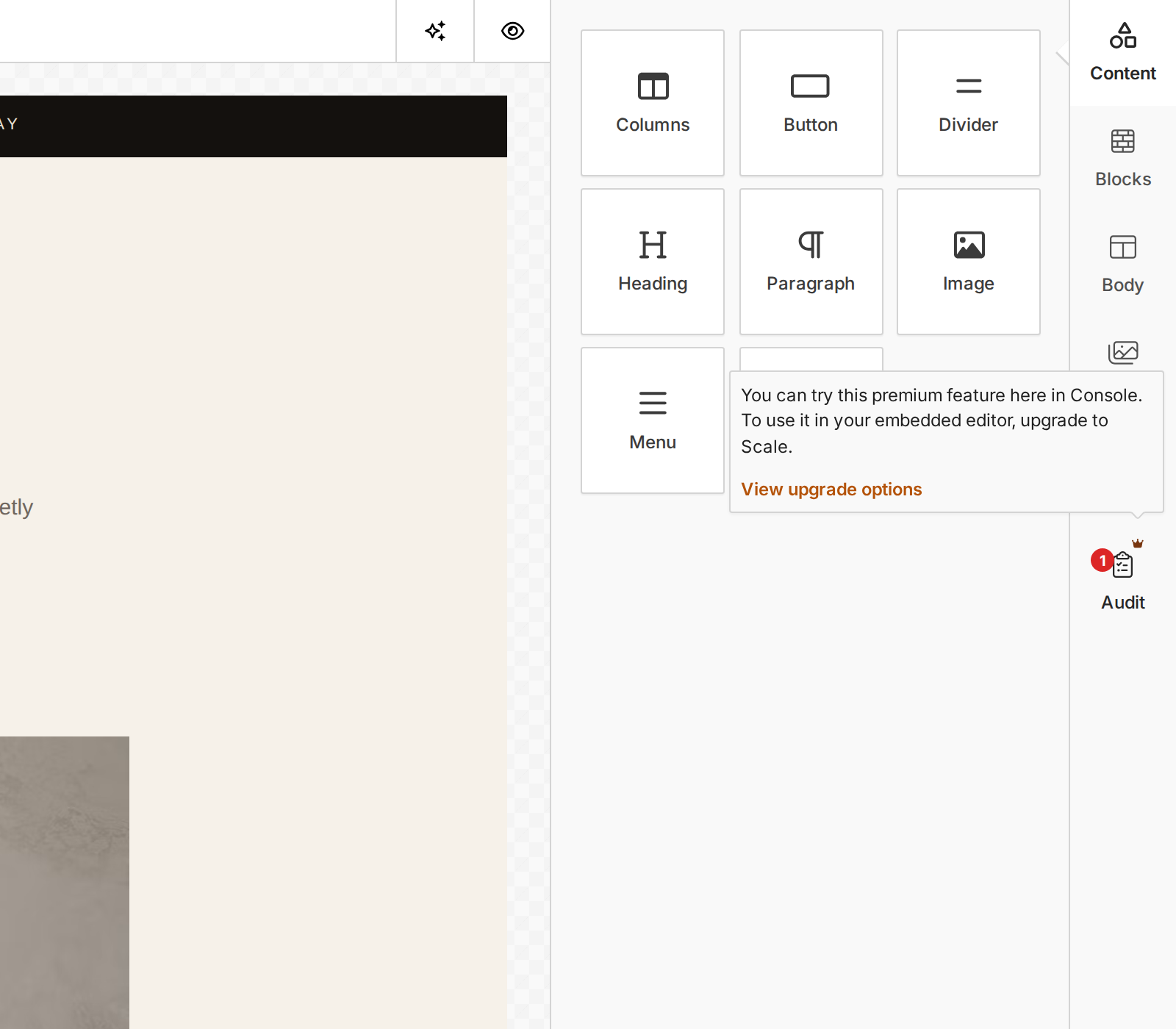Click the premium crown icon above Audit
Image resolution: width=1176 pixels, height=1029 pixels.
point(1138,543)
